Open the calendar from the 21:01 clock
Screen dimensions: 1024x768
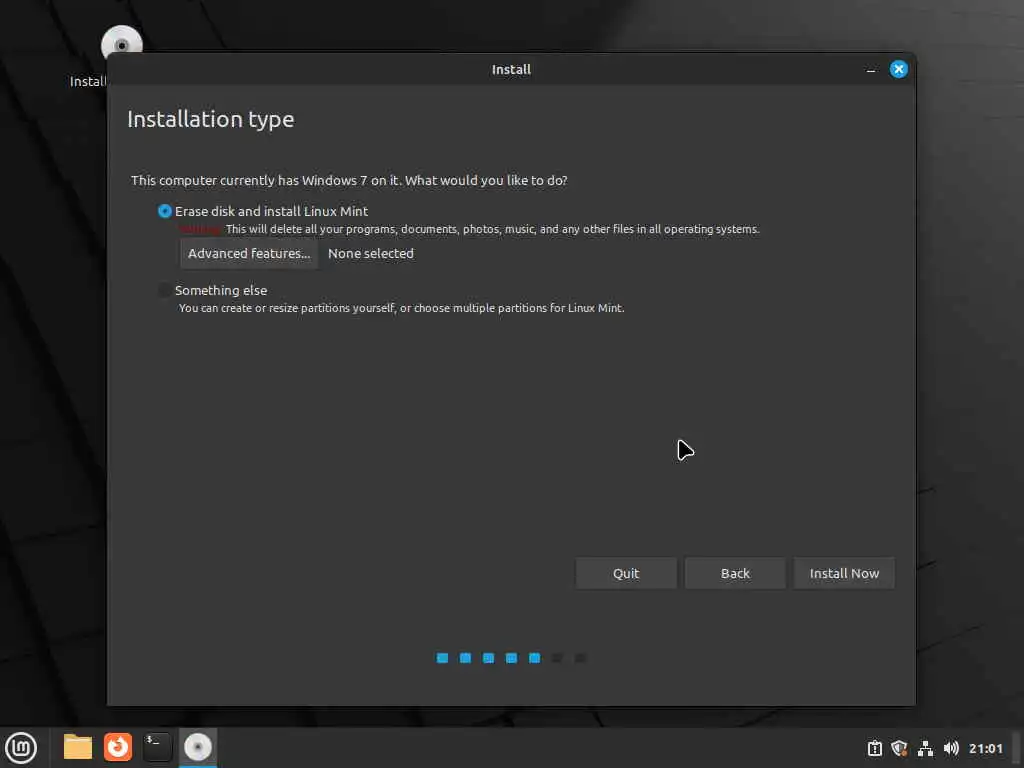point(985,748)
